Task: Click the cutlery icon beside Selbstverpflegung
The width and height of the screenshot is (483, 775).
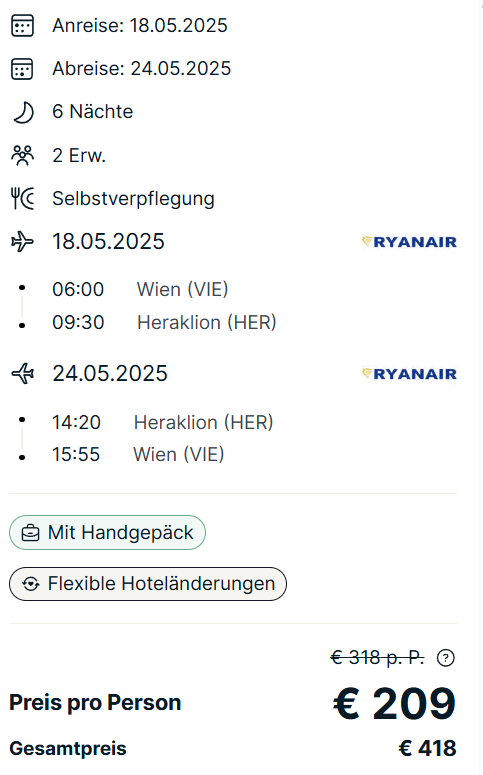Action: [x=23, y=199]
